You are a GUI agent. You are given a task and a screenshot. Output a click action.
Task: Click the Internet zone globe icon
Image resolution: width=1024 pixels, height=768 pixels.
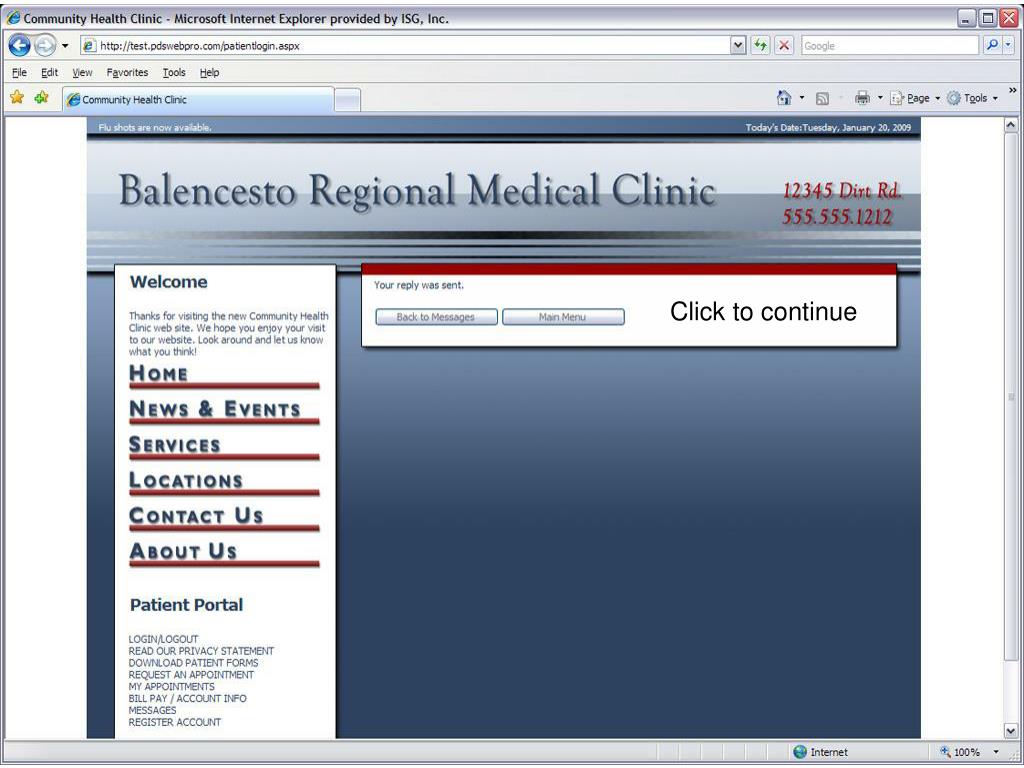tap(800, 752)
